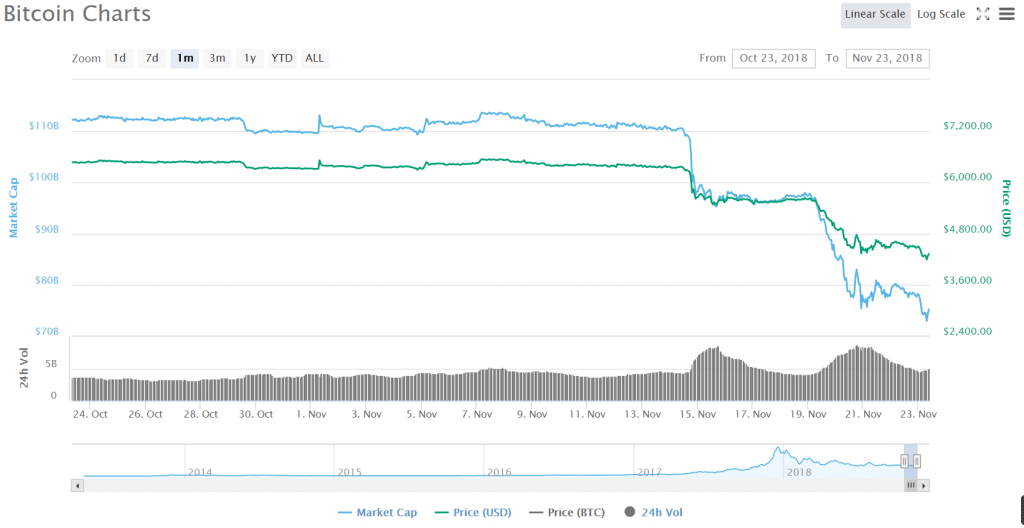Viewport: 1024px width, 528px height.
Task: Show ALL time range
Action: [x=314, y=58]
